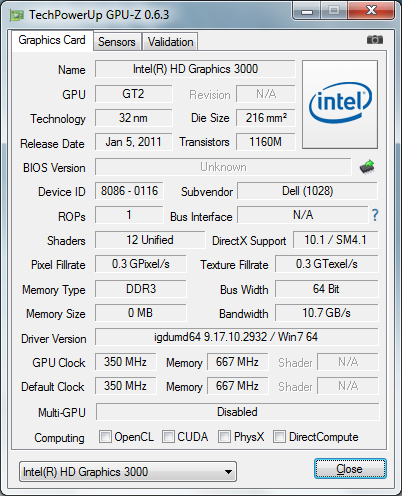Expand the GPU list dropdown arrow
The width and height of the screenshot is (402, 496).
[228, 472]
